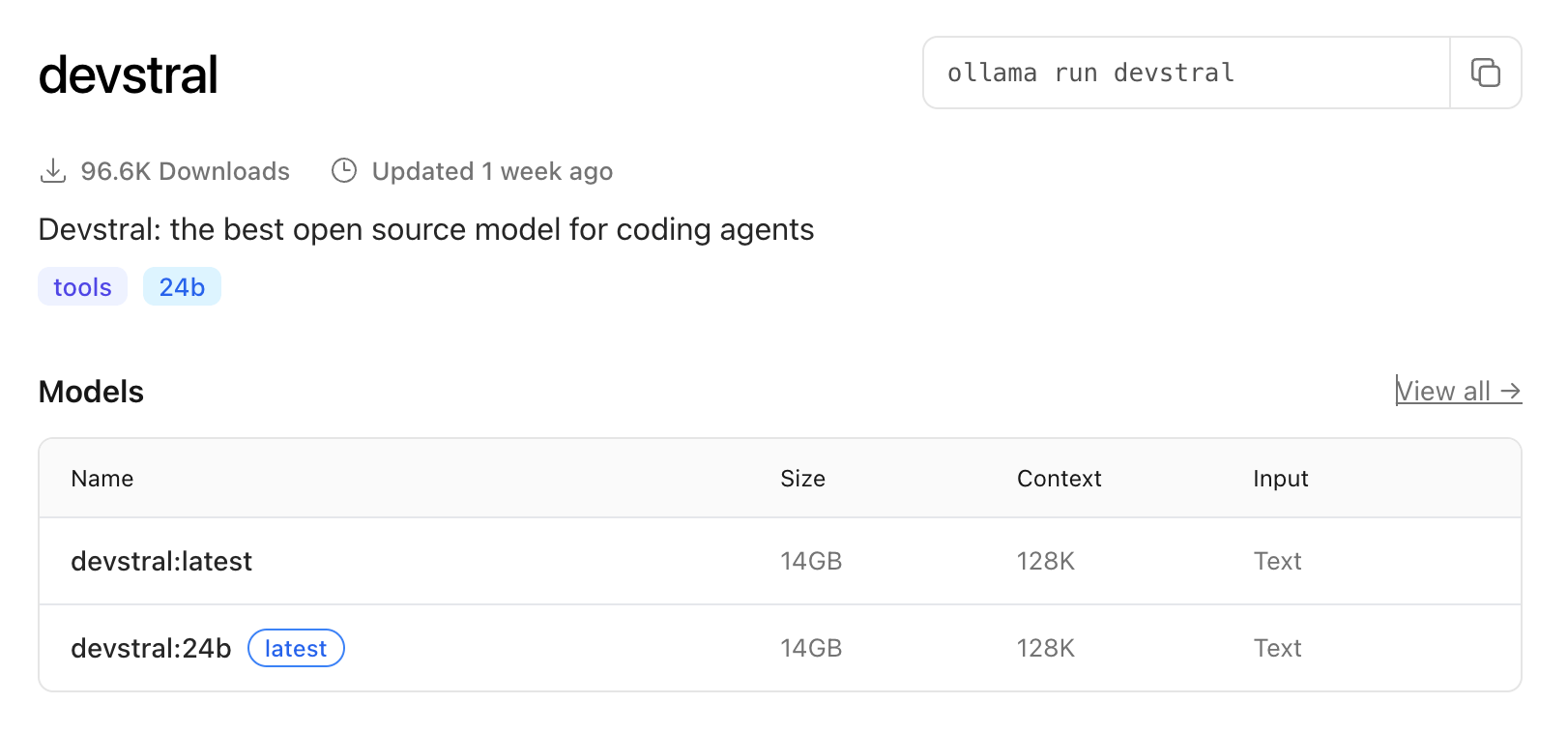This screenshot has width=1568, height=733.
Task: Click the Context column header
Action: click(x=1059, y=479)
